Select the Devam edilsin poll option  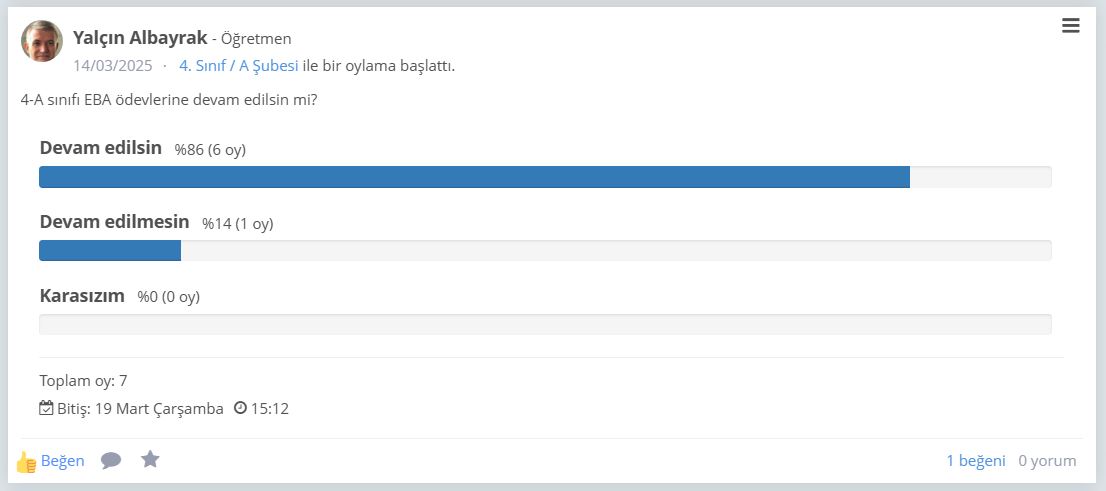coord(101,148)
